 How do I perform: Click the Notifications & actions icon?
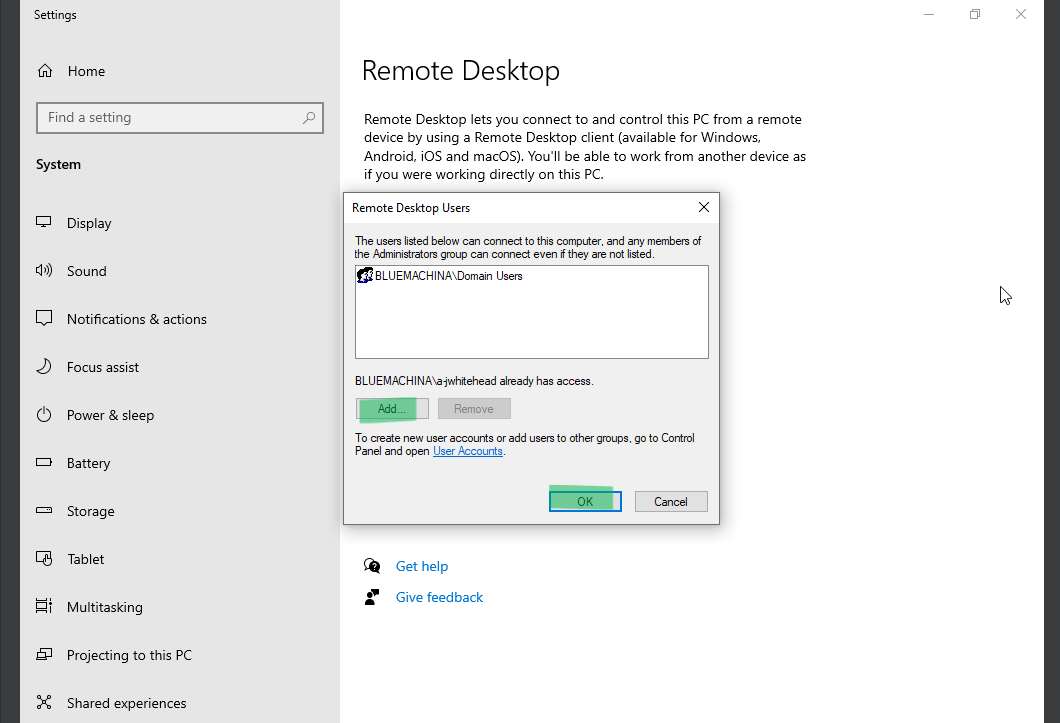(44, 319)
